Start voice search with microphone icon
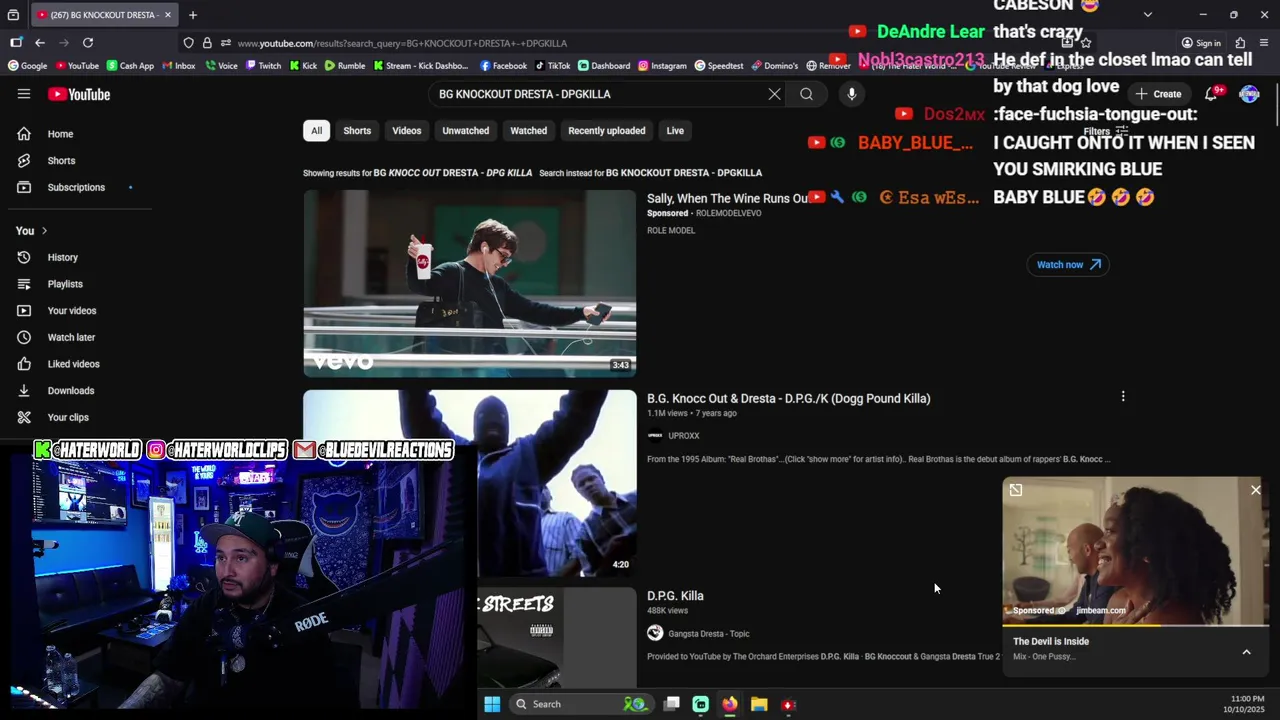1280x720 pixels. [852, 94]
